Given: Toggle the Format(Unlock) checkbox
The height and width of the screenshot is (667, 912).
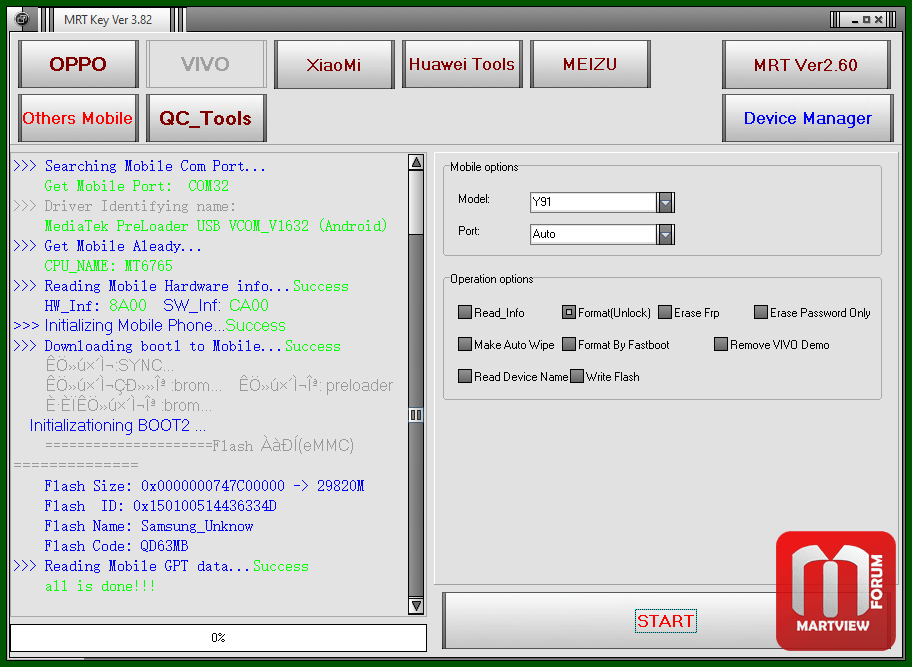Looking at the screenshot, I should point(568,312).
